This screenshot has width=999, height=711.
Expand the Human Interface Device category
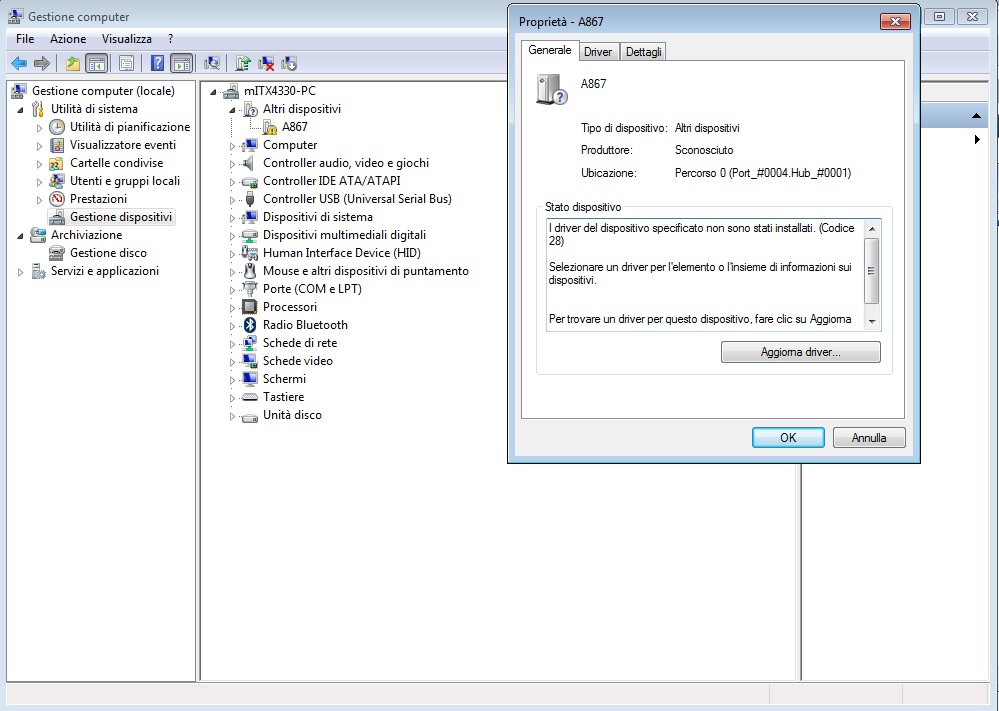233,254
